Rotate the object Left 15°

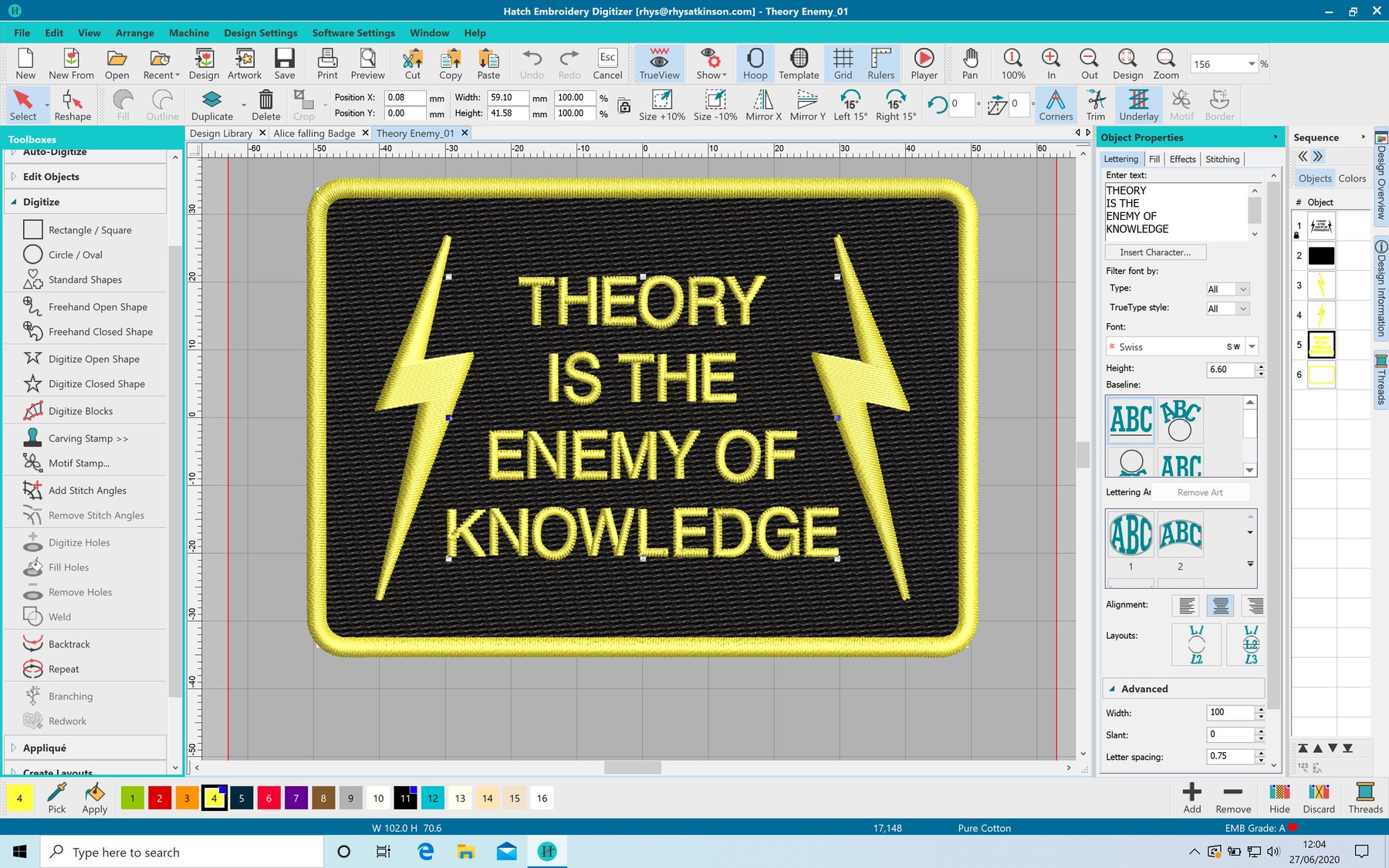(850, 105)
